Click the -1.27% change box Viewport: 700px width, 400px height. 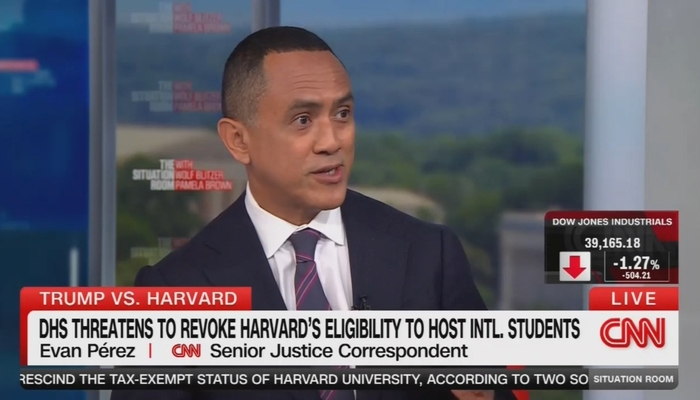click(x=637, y=267)
